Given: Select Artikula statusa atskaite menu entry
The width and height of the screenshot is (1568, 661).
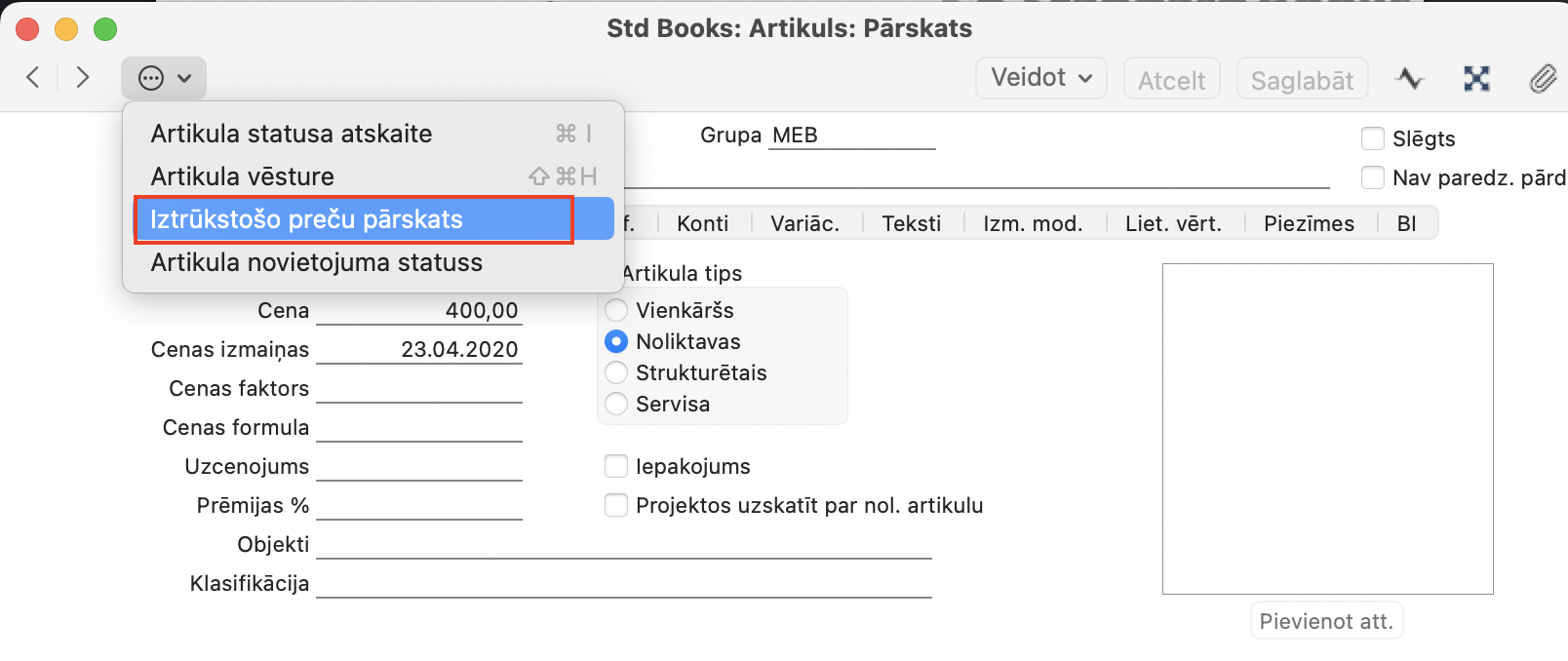Looking at the screenshot, I should pos(292,134).
